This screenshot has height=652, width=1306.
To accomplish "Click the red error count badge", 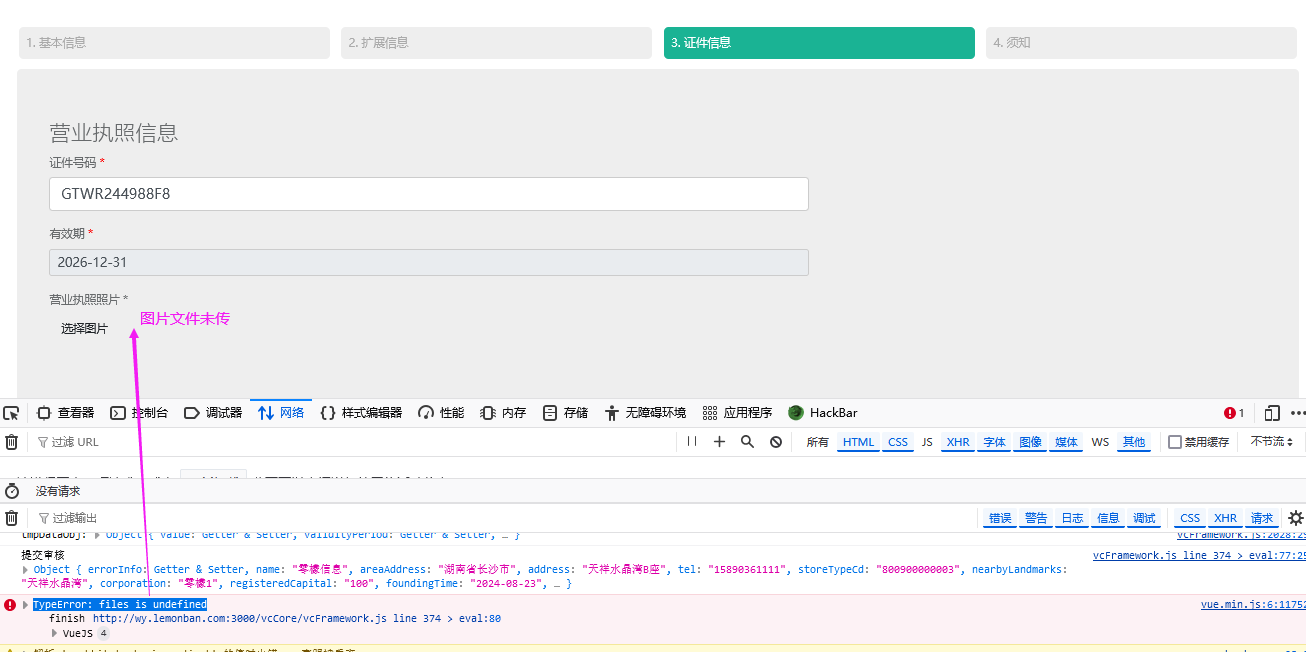I will point(1234,413).
